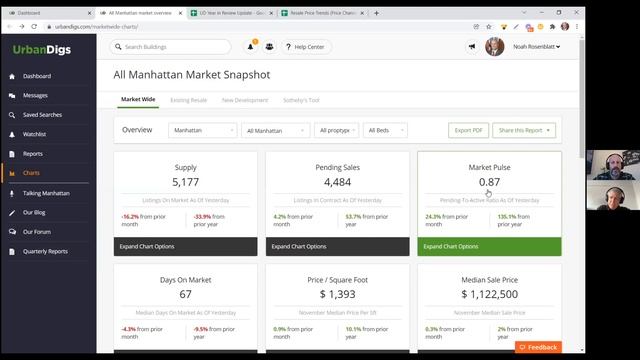Image resolution: width=640 pixels, height=360 pixels.
Task: Switch to the Market Wide tab
Action: (138, 99)
